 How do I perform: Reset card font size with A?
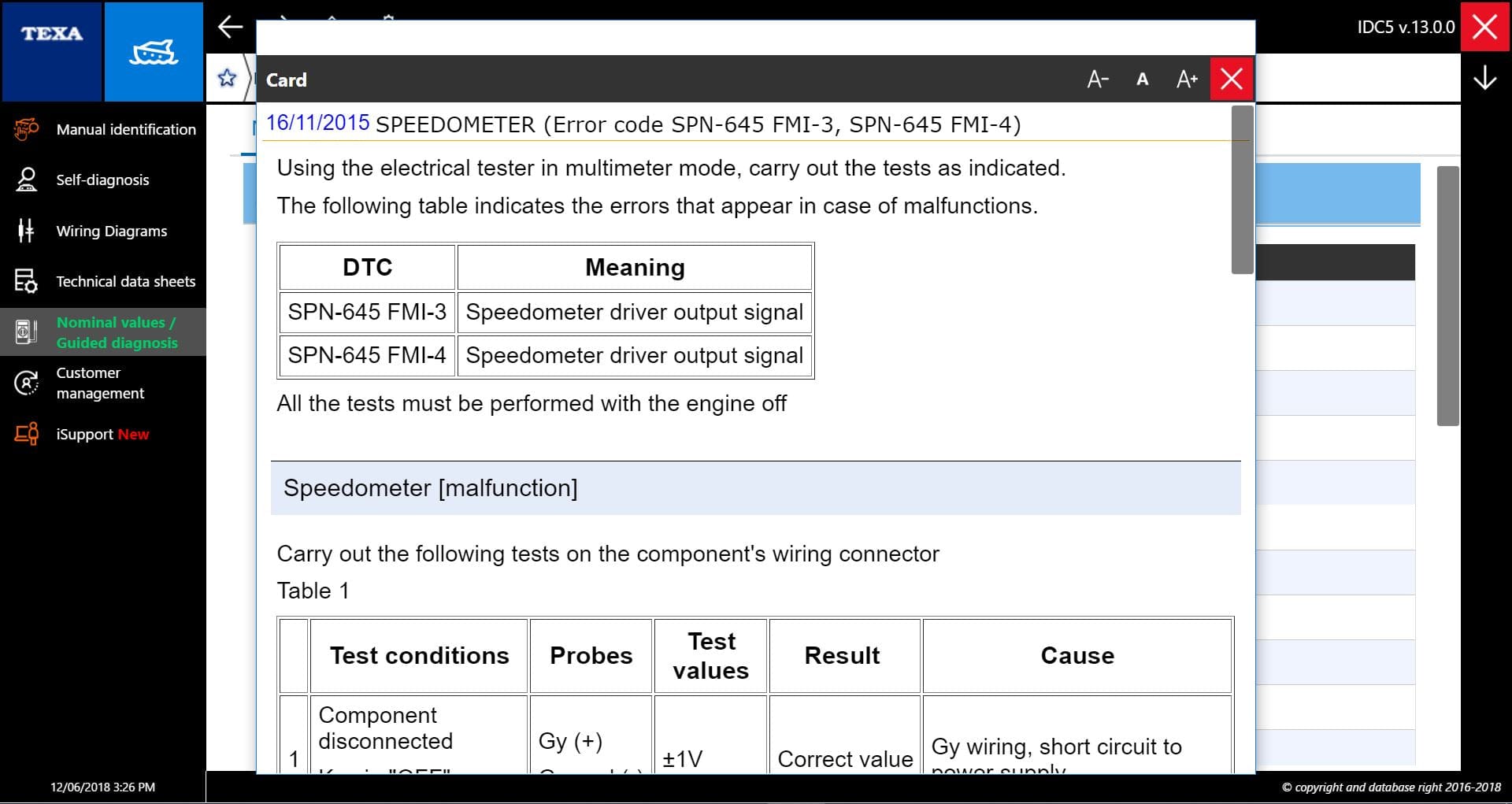coord(1142,80)
